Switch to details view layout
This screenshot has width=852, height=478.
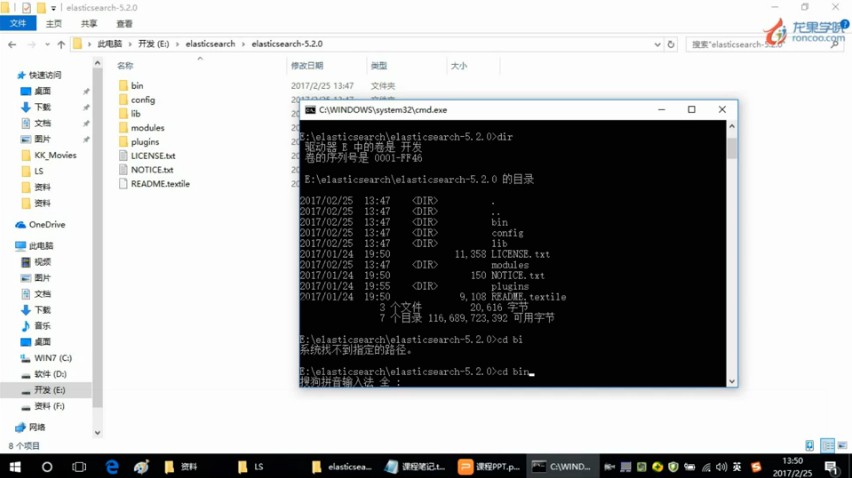828,445
